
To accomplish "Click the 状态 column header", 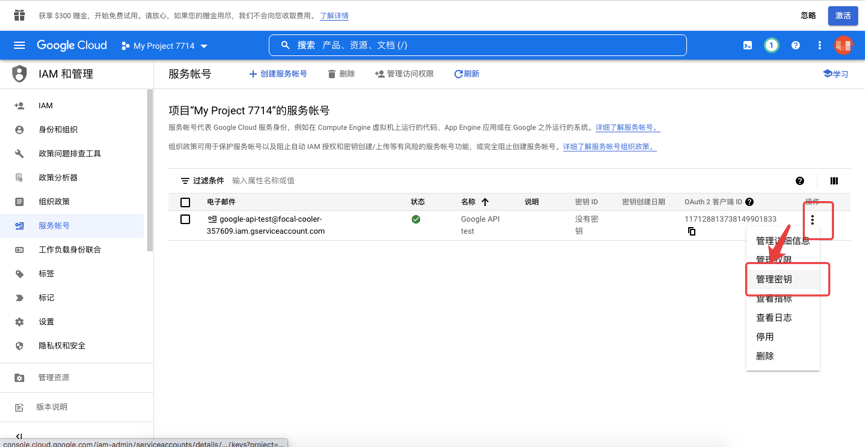I will pos(418,202).
